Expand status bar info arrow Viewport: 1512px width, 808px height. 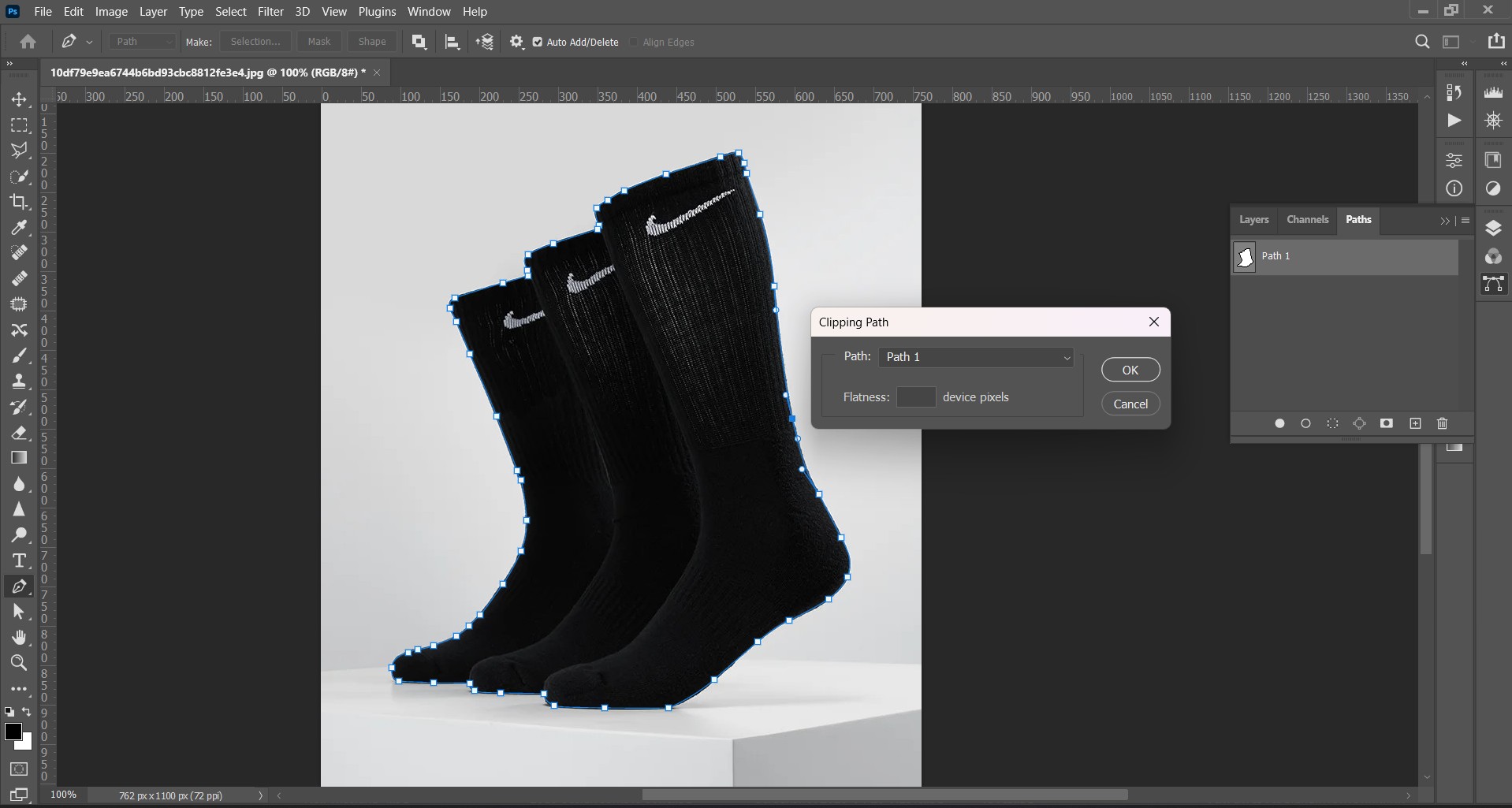coord(260,795)
